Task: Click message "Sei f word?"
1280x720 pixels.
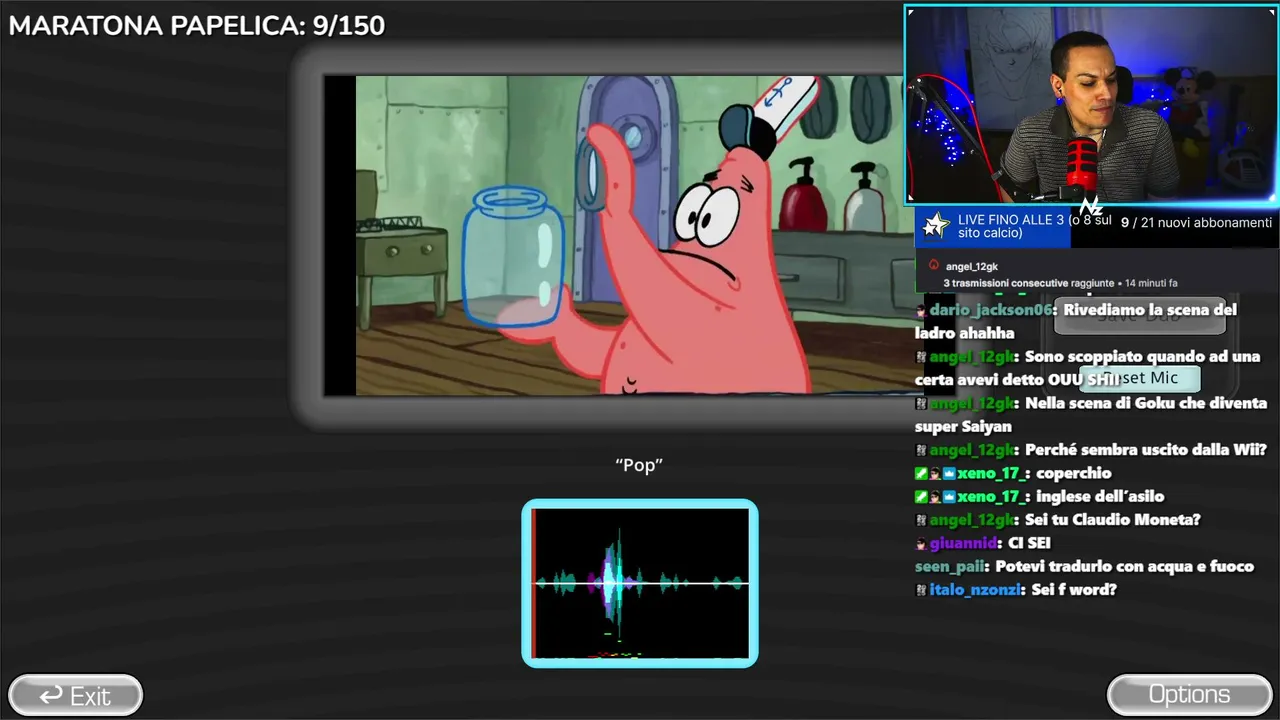Action: [1073, 589]
